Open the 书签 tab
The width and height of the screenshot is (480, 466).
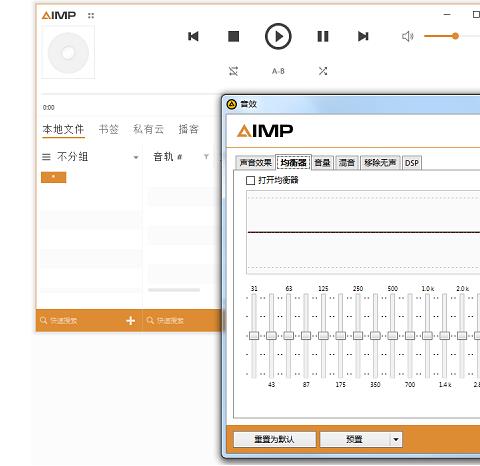pos(109,129)
